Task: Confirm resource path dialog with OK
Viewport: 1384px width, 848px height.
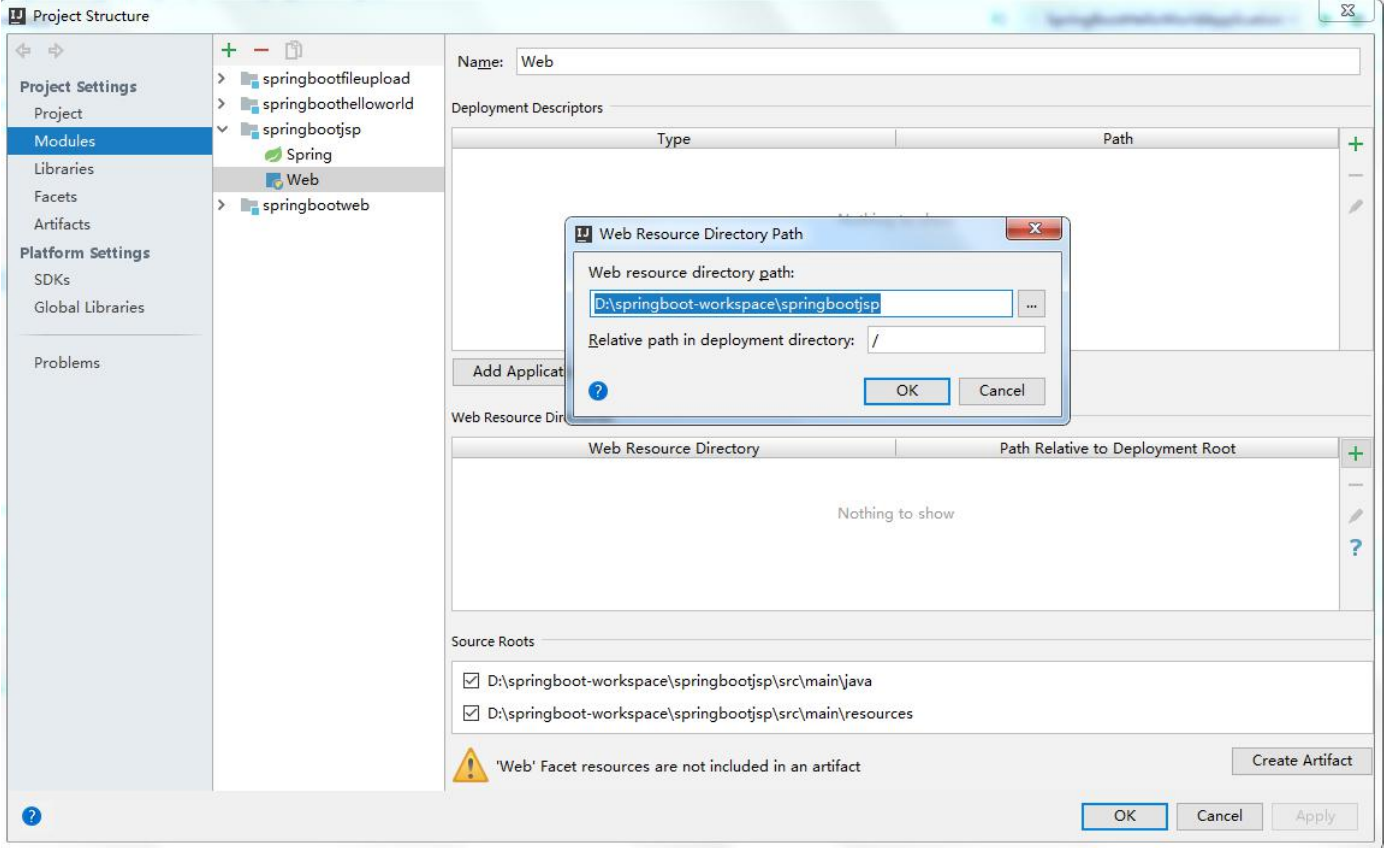Action: 905,390
